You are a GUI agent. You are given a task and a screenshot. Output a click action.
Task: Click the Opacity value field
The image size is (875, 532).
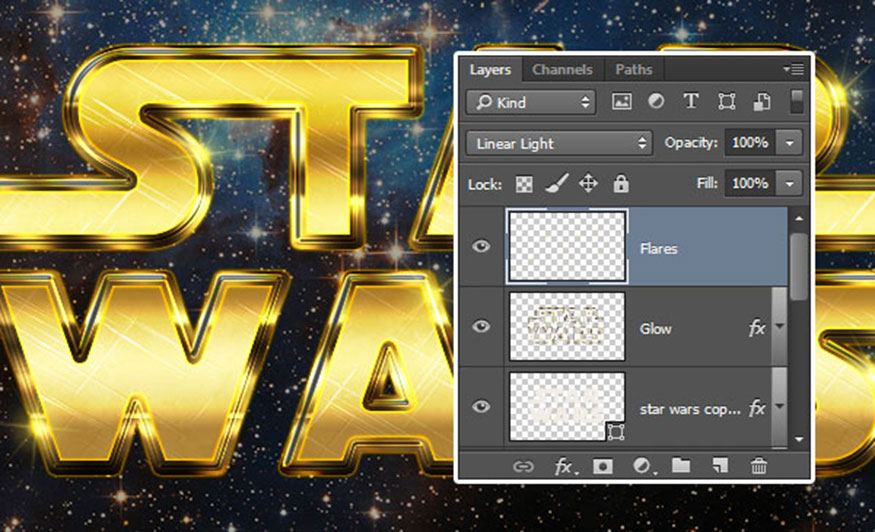pyautogui.click(x=750, y=142)
